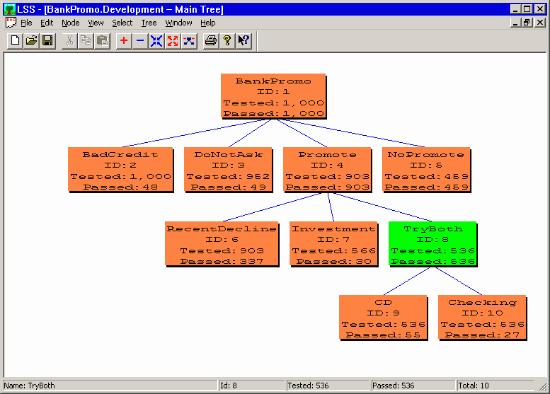Image resolution: width=550 pixels, height=394 pixels.
Task: Click status bar text 'Tested: 536'
Action: (308, 386)
